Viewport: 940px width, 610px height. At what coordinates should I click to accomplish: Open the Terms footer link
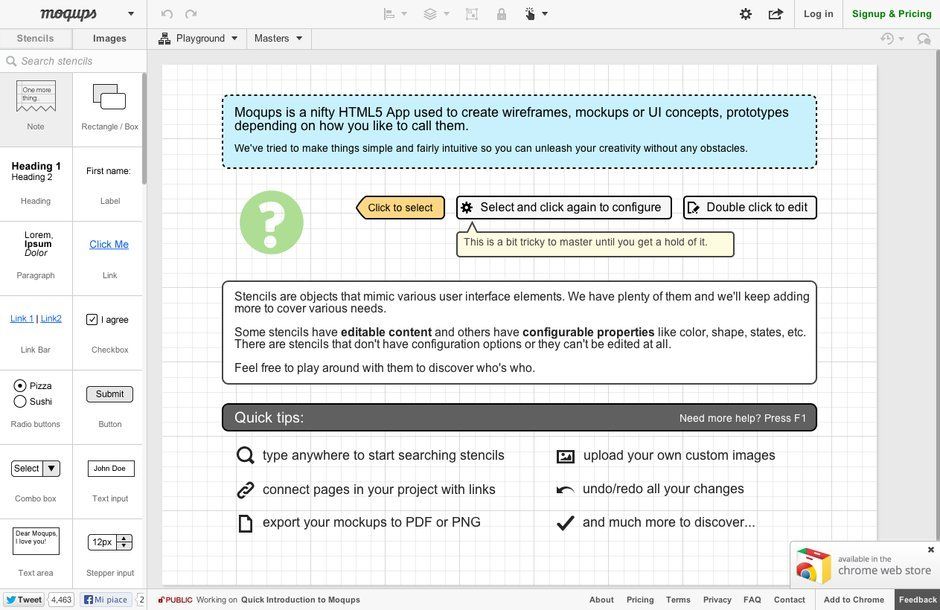click(x=678, y=600)
